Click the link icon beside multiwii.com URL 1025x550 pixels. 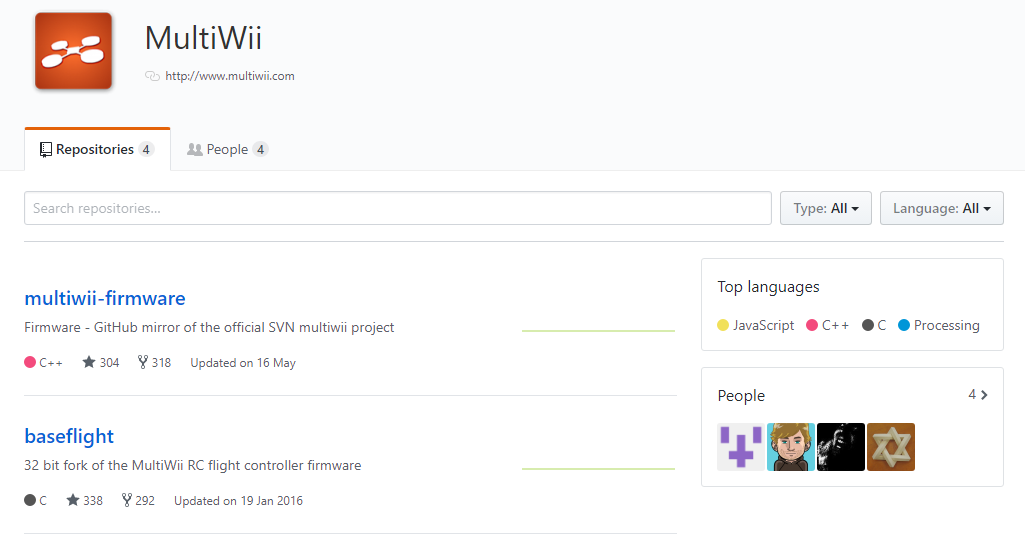152,76
